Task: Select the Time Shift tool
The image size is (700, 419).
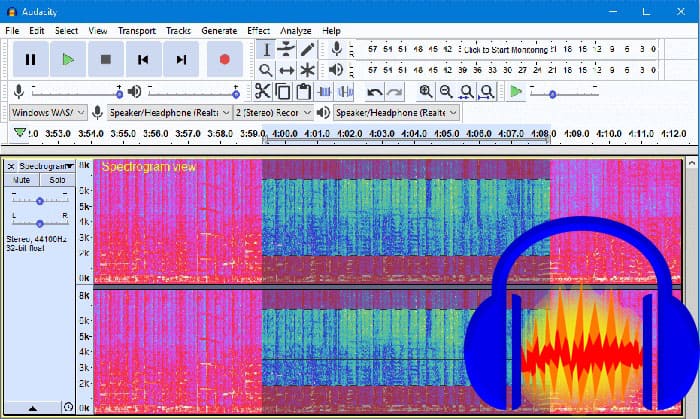Action: (286, 70)
